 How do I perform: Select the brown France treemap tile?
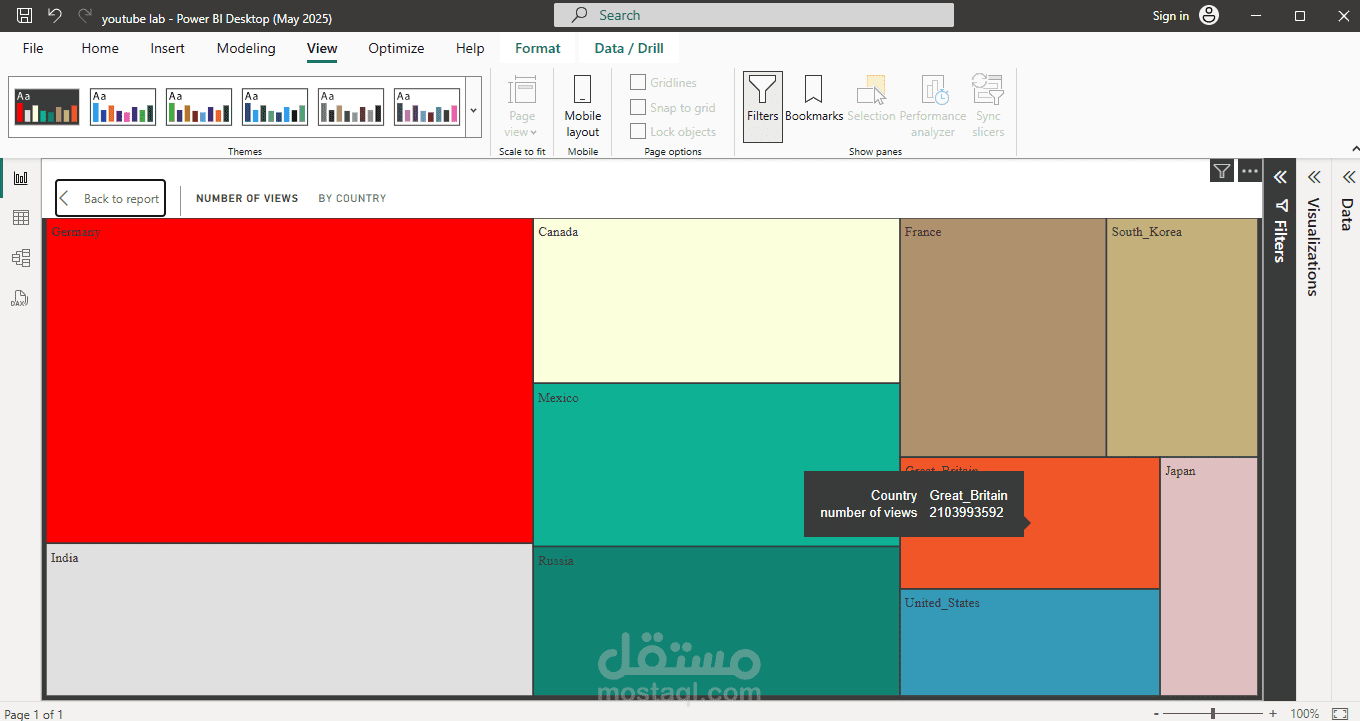pos(1003,338)
